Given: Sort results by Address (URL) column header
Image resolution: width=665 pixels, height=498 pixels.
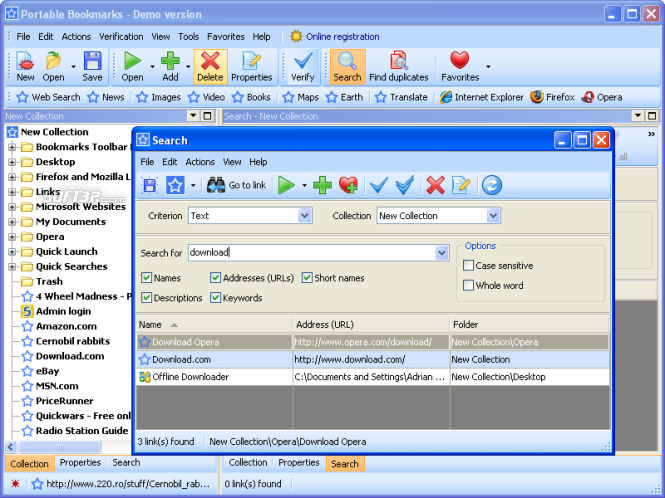Looking at the screenshot, I should click(x=371, y=325).
